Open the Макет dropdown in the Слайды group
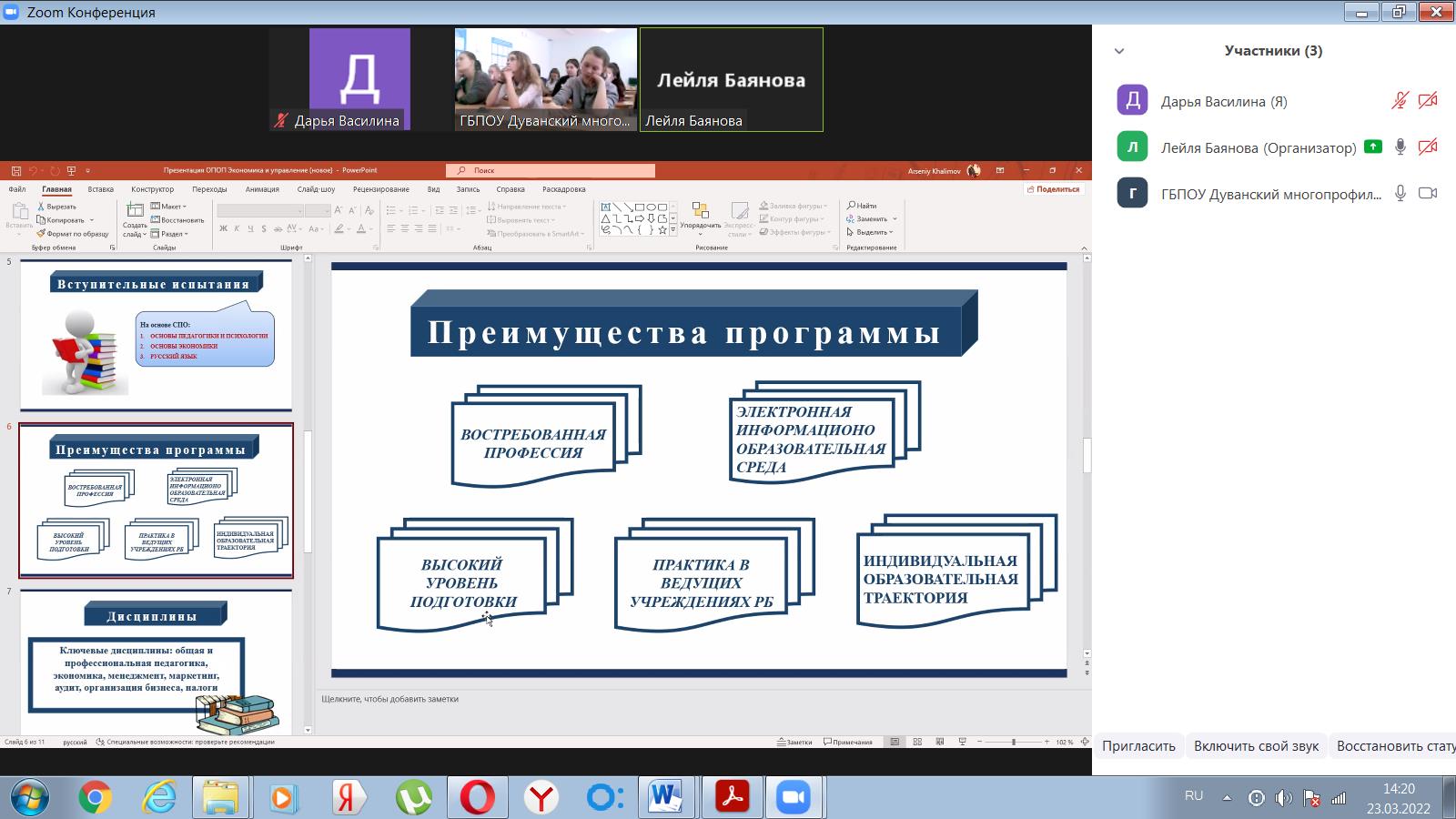This screenshot has width=1456, height=819. point(168,207)
